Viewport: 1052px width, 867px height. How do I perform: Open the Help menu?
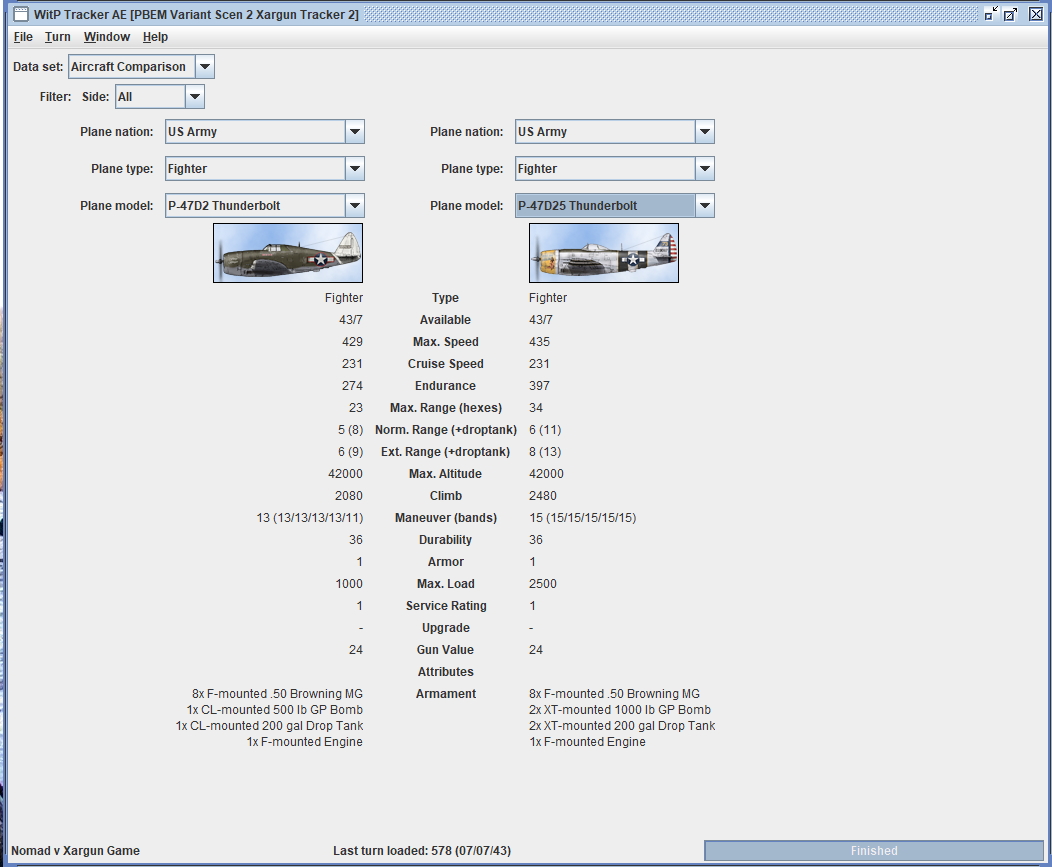(155, 37)
